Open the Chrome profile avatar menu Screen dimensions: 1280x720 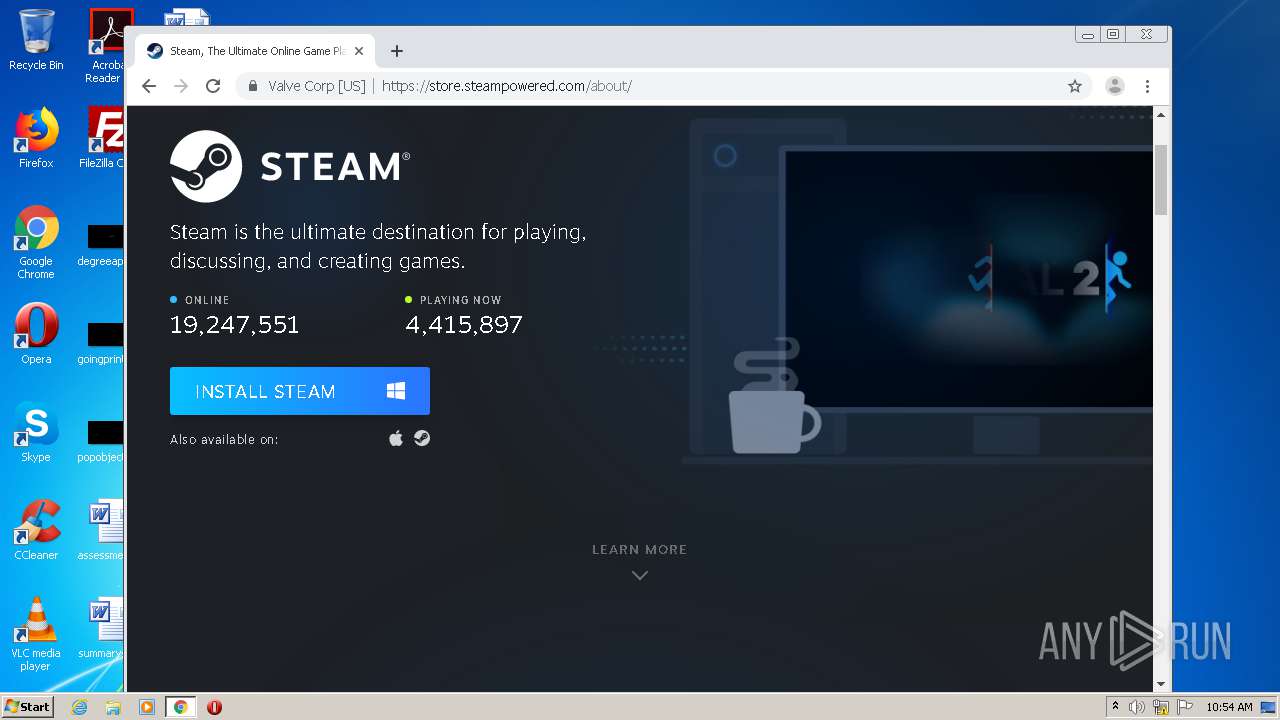[1115, 86]
